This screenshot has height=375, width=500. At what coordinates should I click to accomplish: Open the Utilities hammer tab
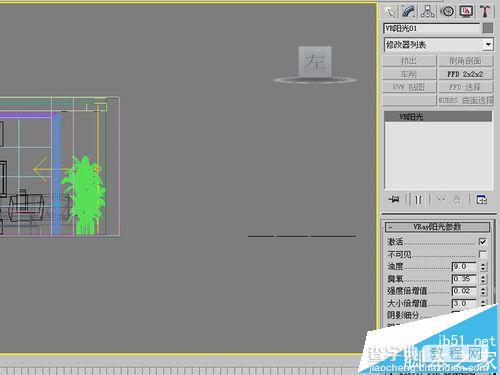coord(485,11)
